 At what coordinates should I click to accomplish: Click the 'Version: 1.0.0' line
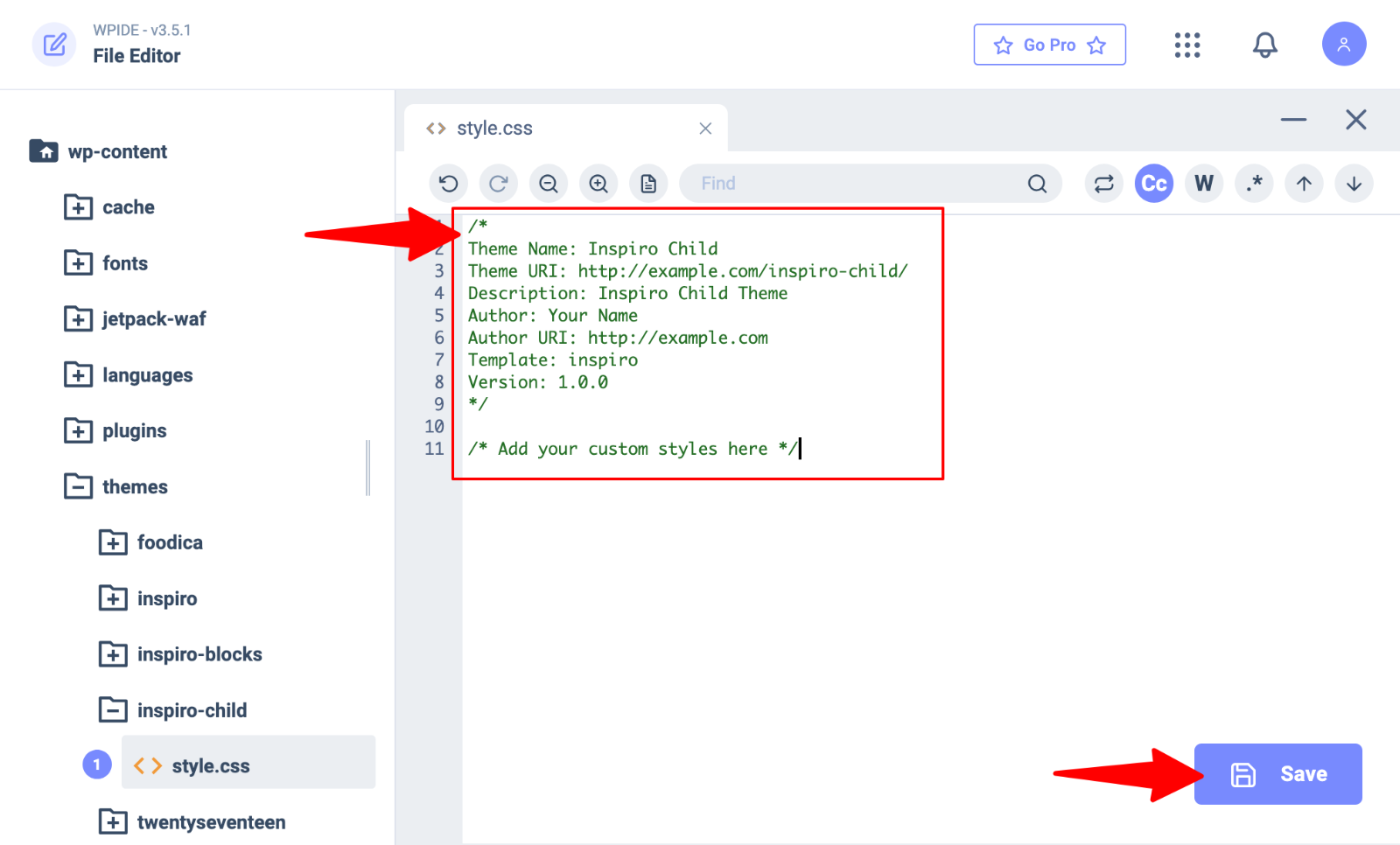(537, 382)
